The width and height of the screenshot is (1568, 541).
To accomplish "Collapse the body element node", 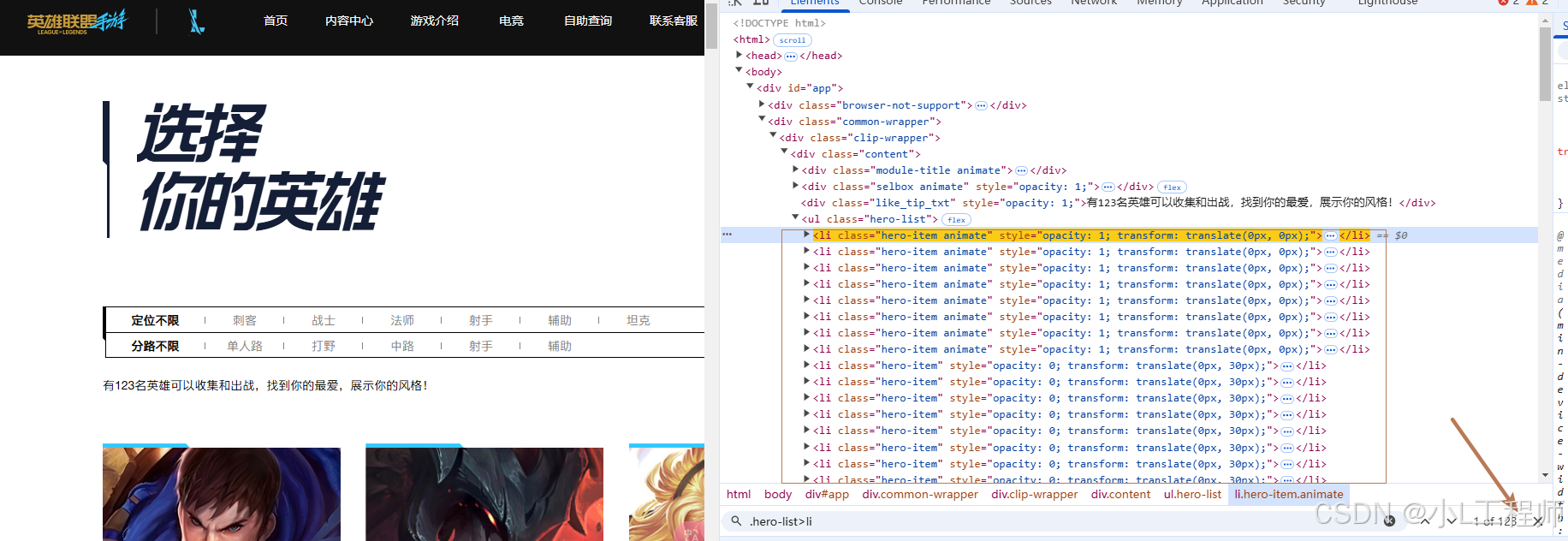I will pos(739,71).
